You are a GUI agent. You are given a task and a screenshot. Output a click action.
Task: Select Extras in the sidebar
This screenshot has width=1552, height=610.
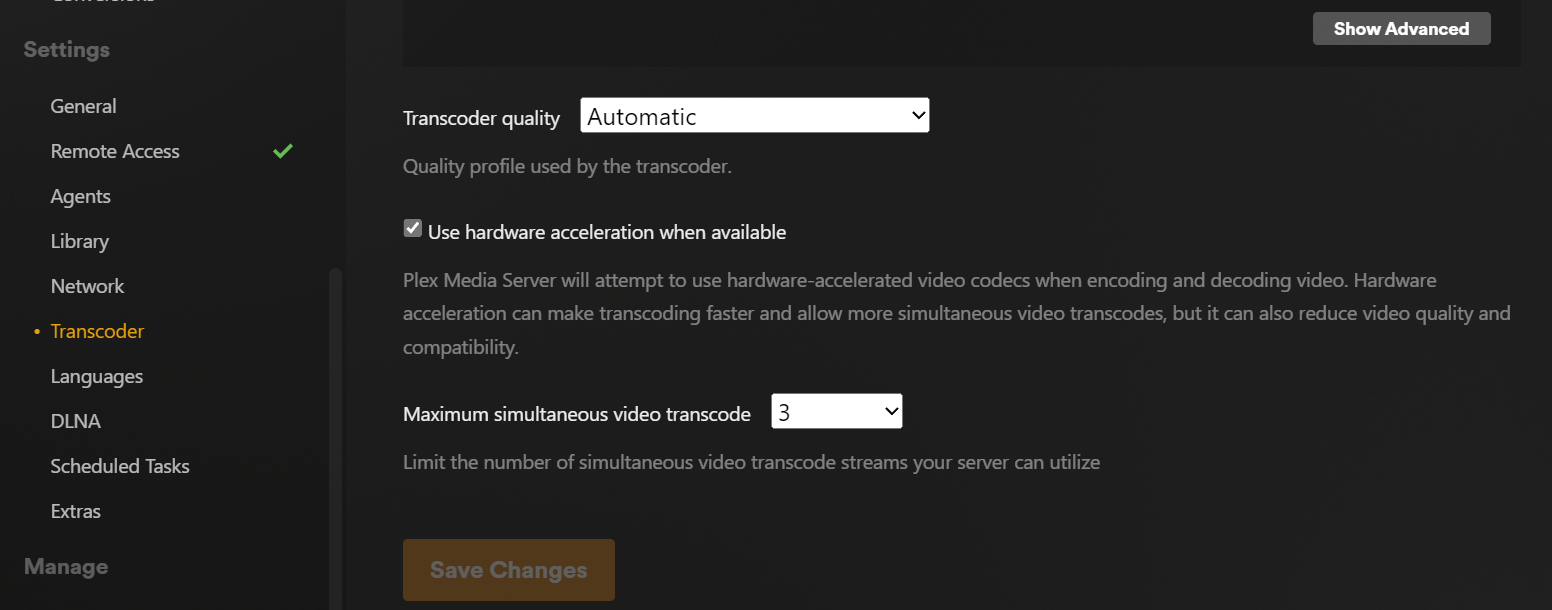(x=76, y=511)
